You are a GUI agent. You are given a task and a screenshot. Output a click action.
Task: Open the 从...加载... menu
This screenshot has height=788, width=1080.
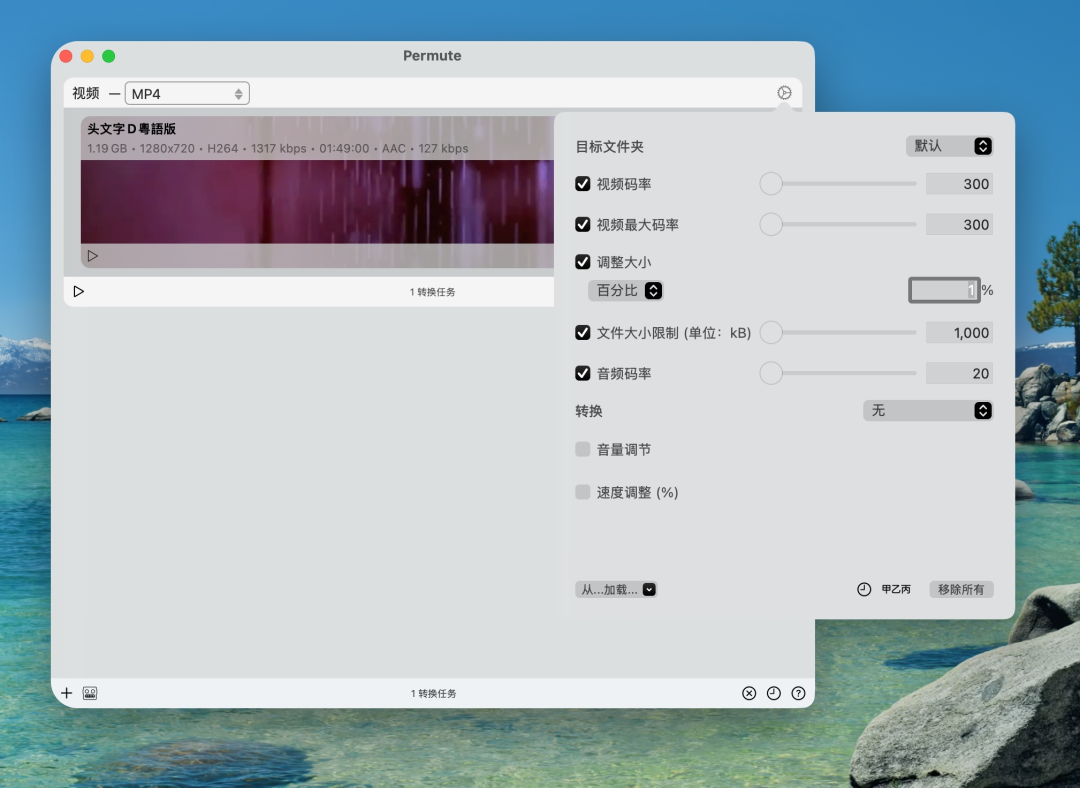(616, 589)
